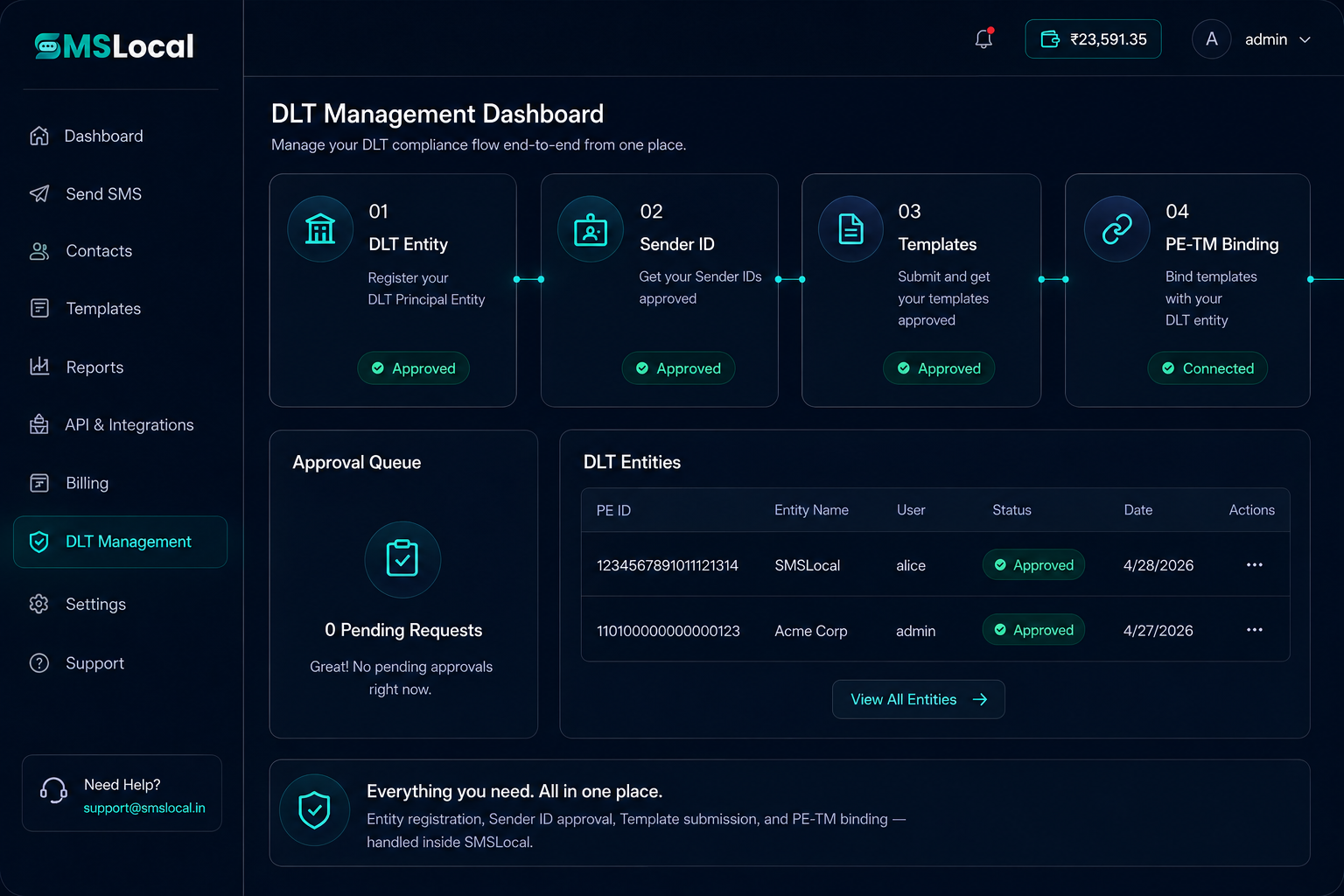The width and height of the screenshot is (1344, 896).
Task: Click View All Entities button
Action: point(918,699)
